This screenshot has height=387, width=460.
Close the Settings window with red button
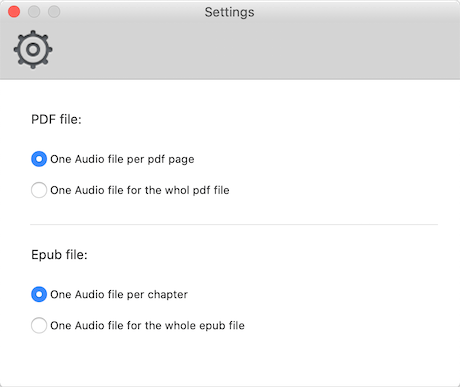click(x=14, y=12)
